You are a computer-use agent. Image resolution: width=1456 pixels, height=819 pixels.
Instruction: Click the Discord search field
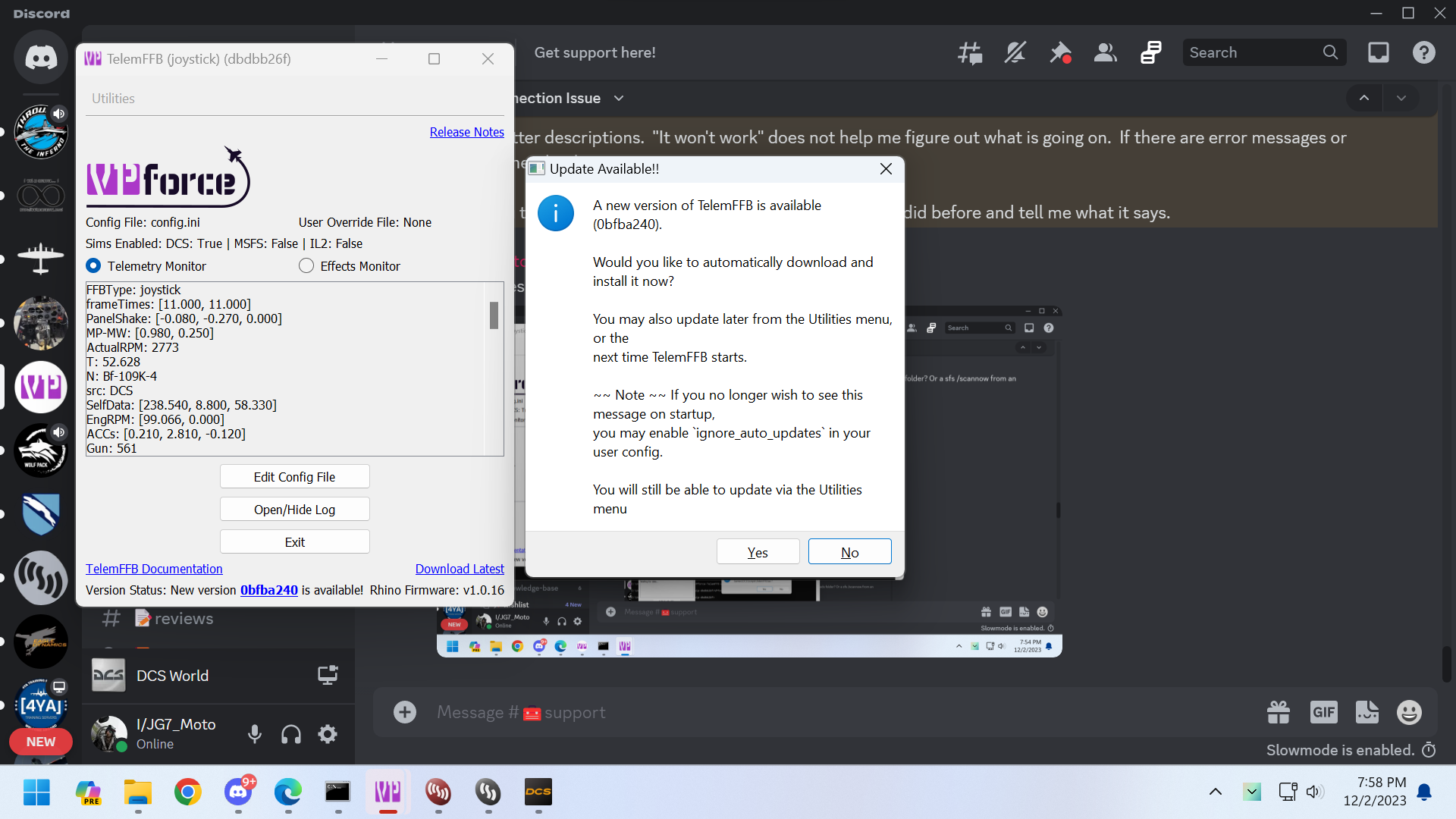click(1251, 52)
